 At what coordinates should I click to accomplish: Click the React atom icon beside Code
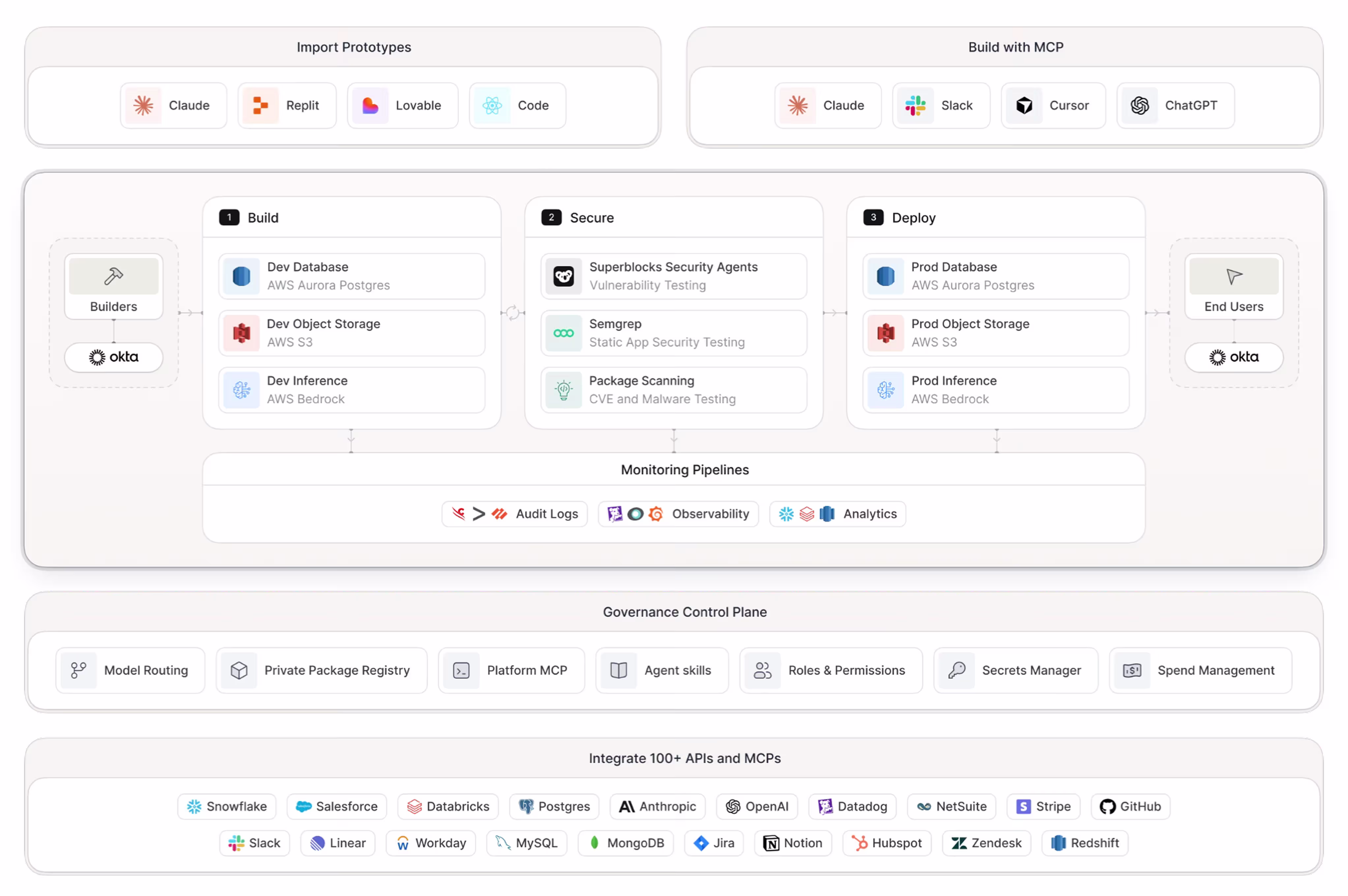point(492,105)
